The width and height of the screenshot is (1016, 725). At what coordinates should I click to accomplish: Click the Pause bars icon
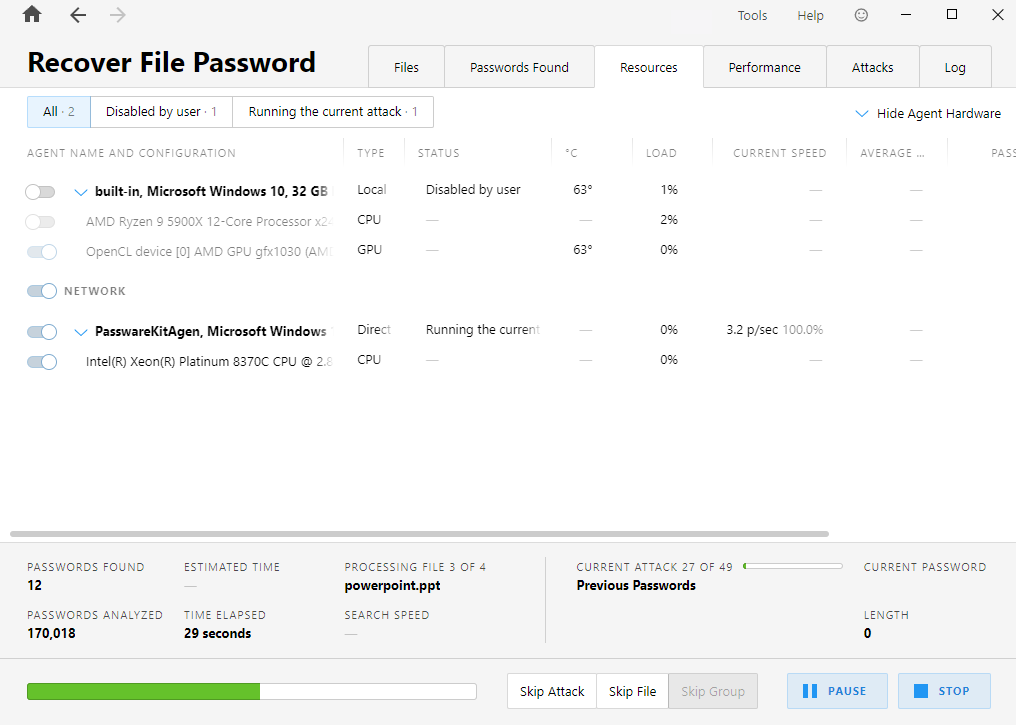point(809,691)
